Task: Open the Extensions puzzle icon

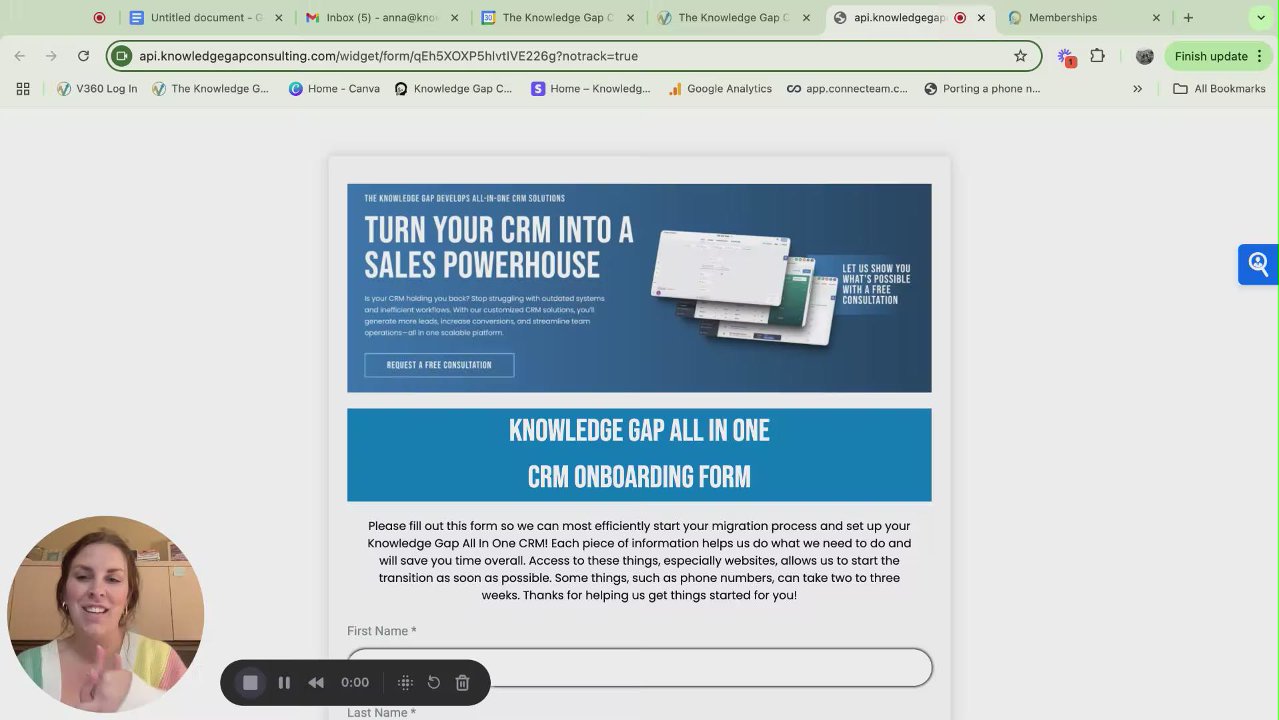Action: pyautogui.click(x=1097, y=56)
